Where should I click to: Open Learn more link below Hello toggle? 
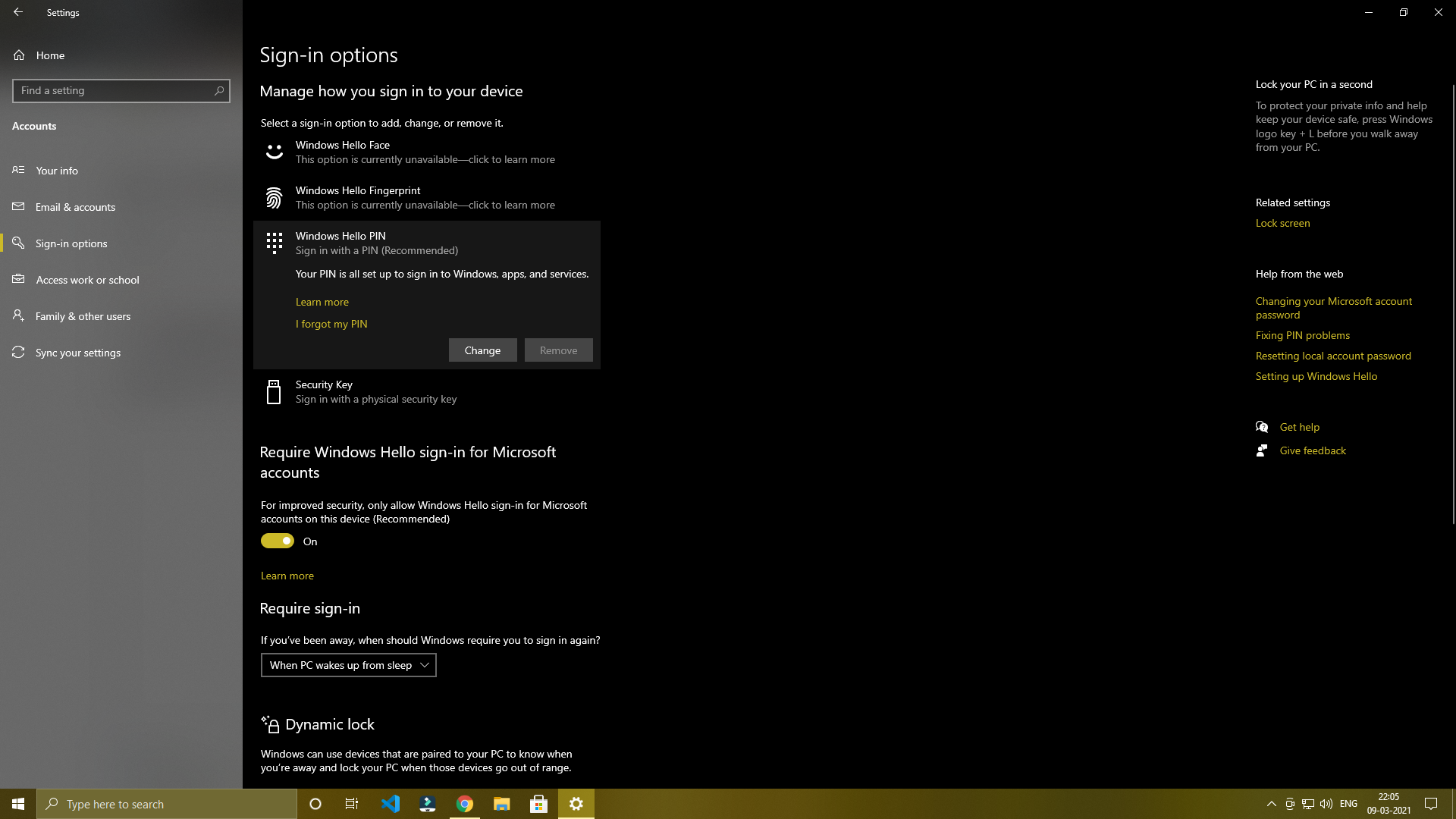(x=287, y=576)
